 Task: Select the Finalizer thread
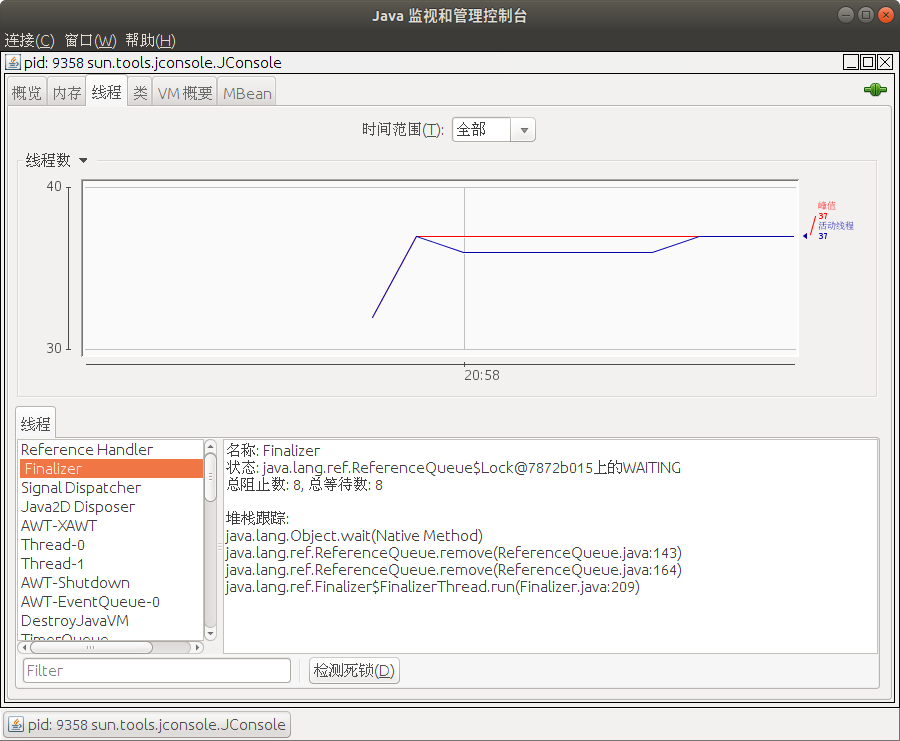coord(111,468)
